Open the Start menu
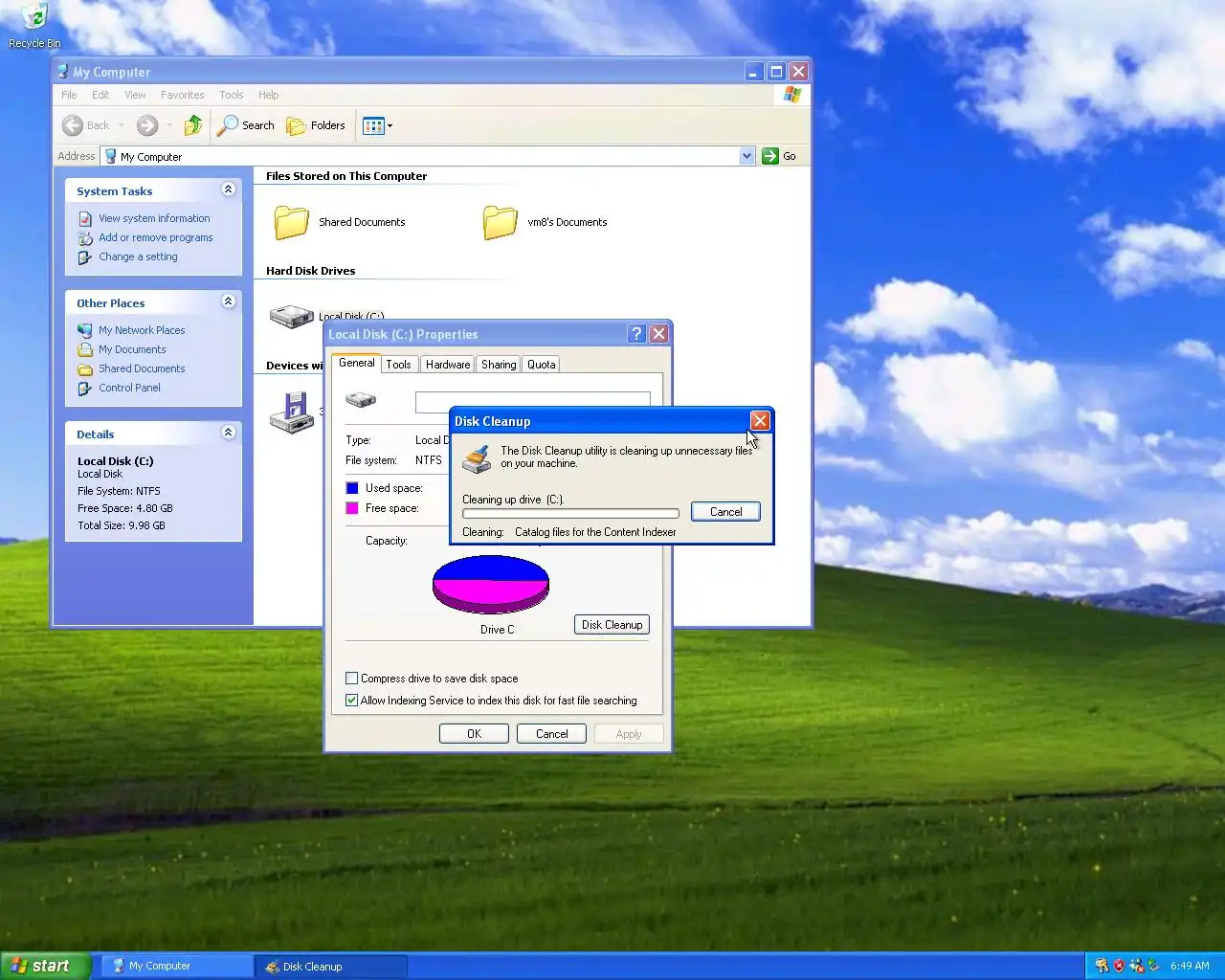1225x980 pixels. point(45,966)
